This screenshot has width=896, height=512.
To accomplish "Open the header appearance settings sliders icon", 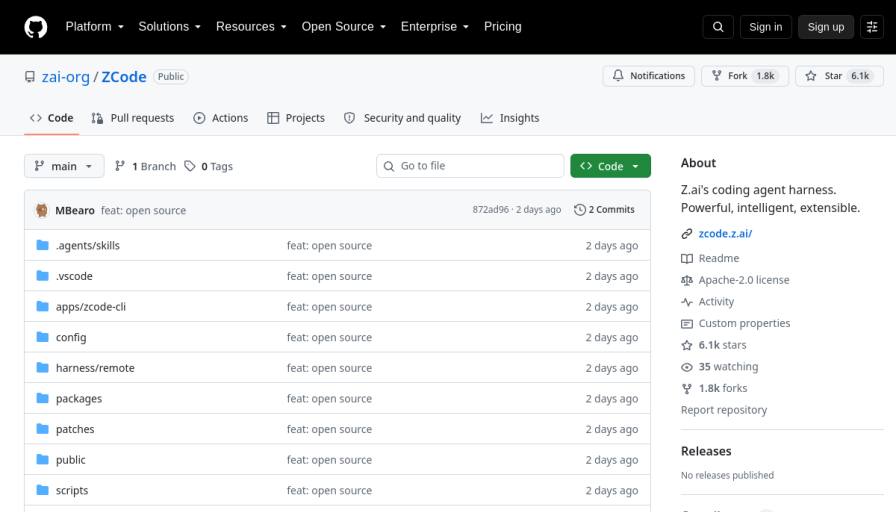I will 872,27.
